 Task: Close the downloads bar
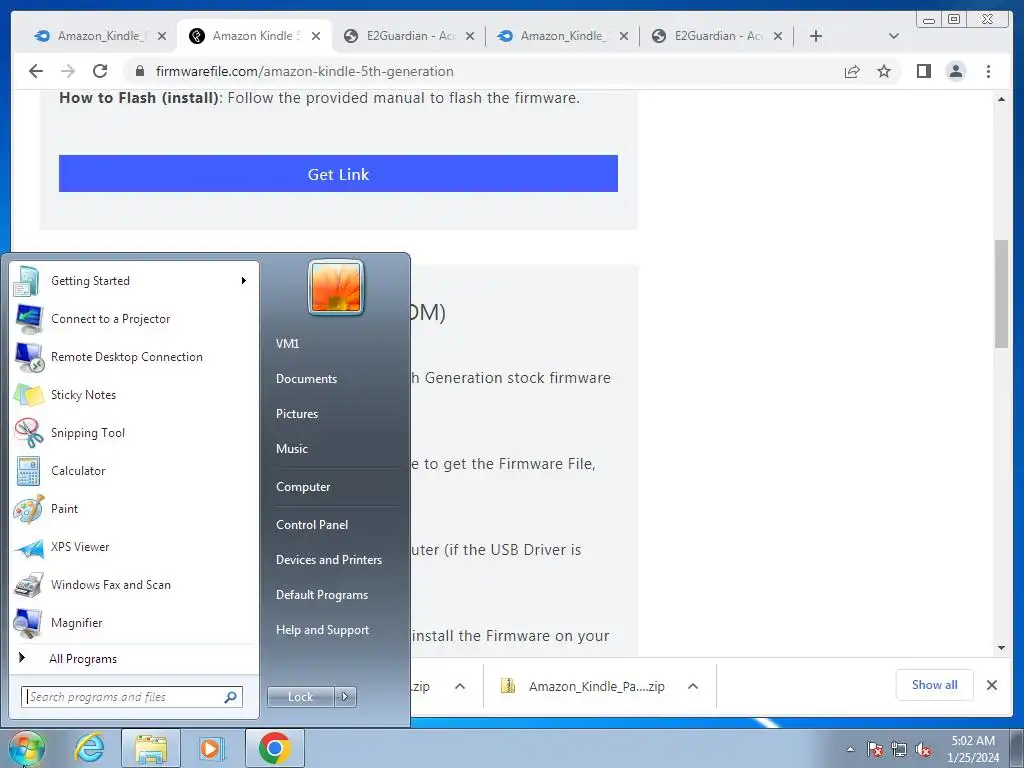coord(991,685)
